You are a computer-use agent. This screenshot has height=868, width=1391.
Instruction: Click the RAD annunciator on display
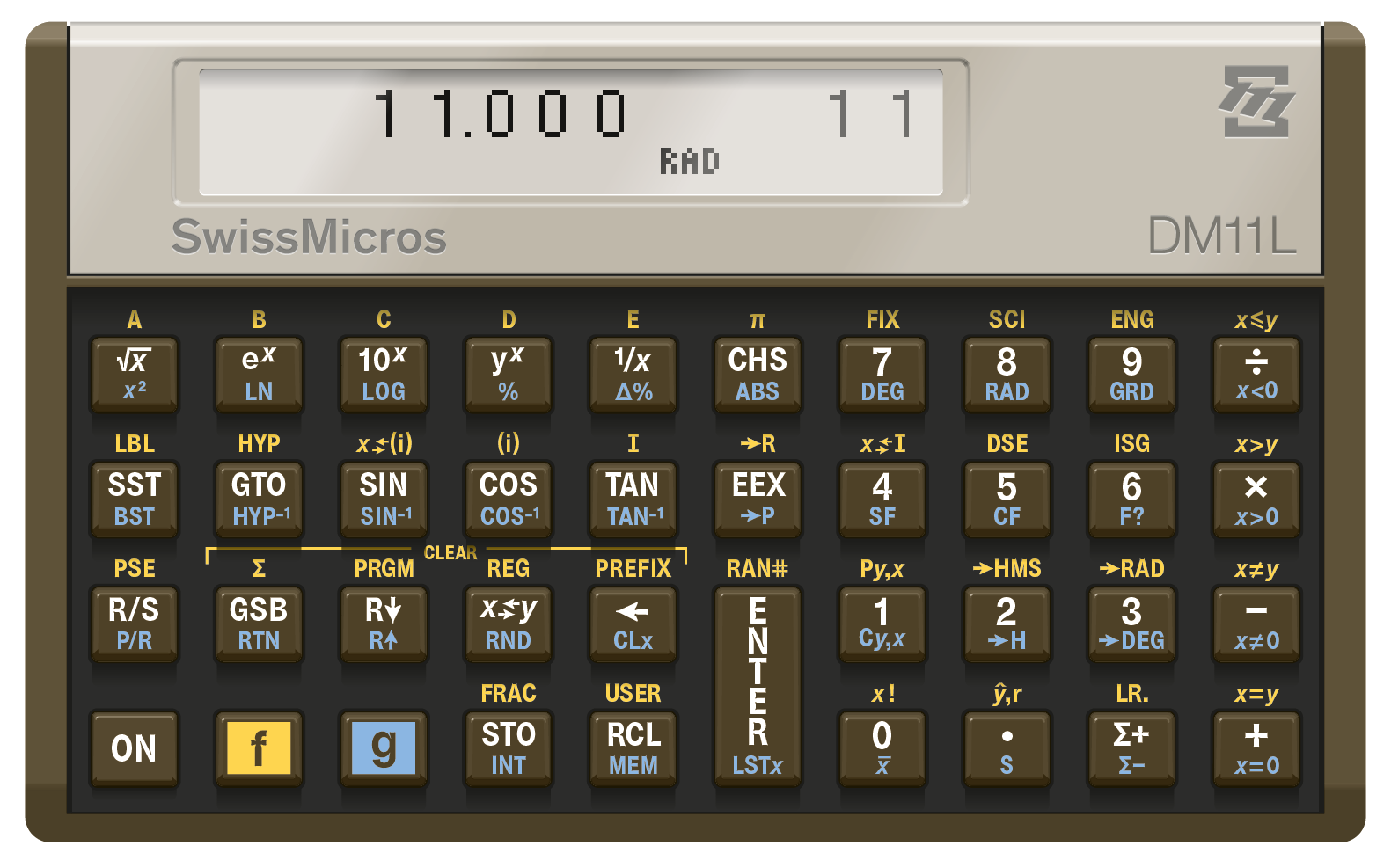[x=690, y=162]
